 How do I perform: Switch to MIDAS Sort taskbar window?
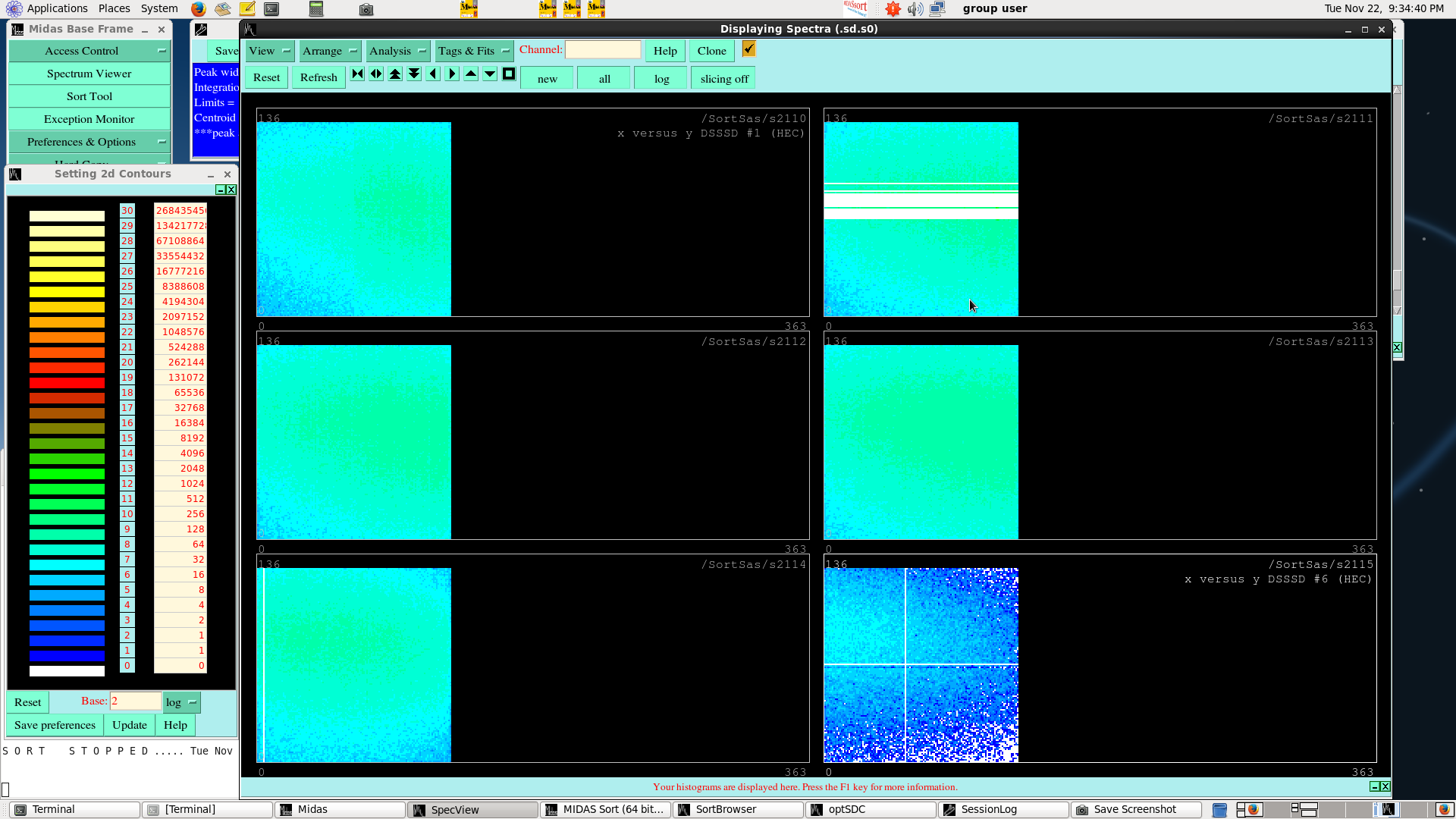click(x=605, y=810)
